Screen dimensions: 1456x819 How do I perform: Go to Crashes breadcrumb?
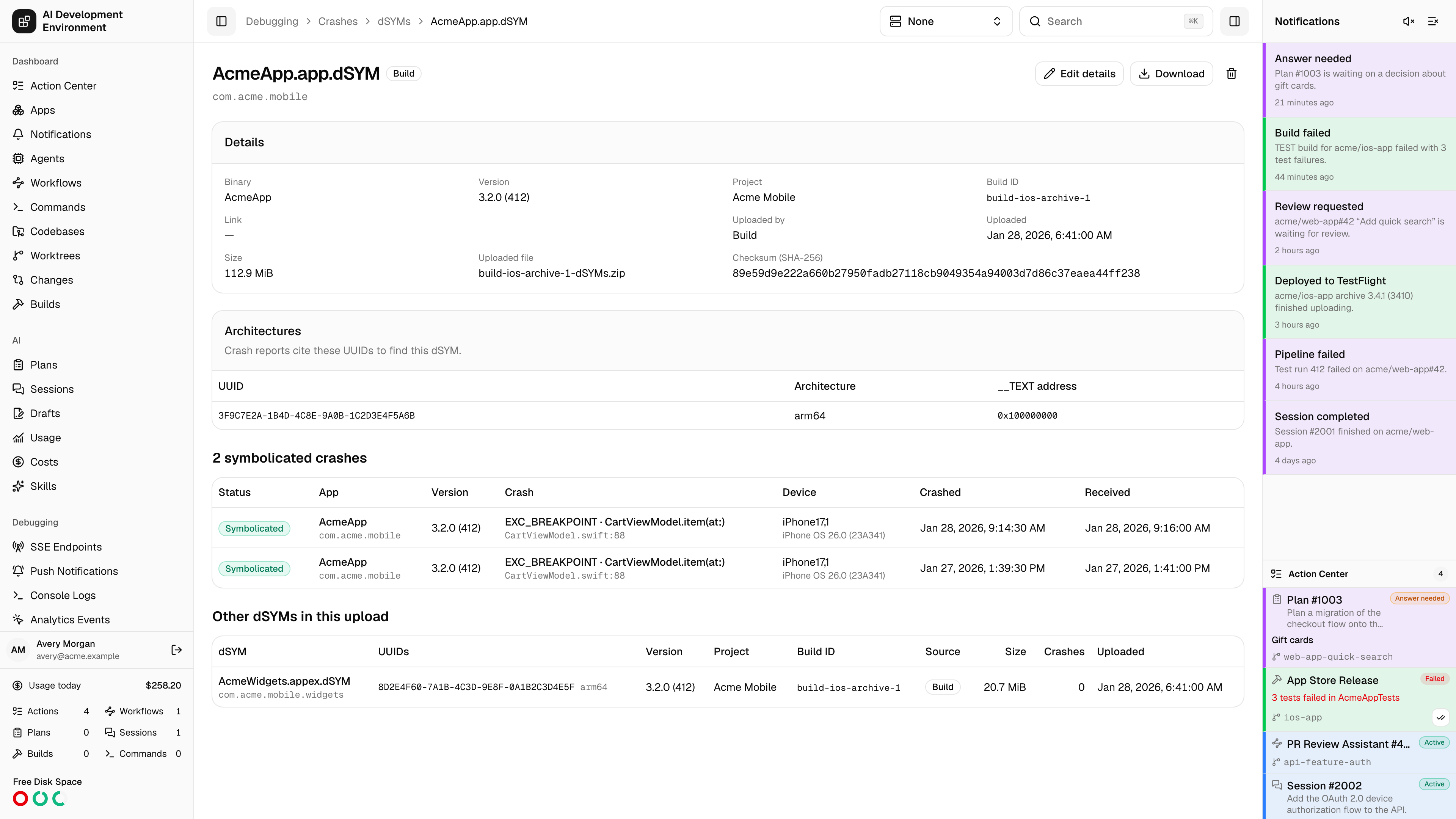pos(337,21)
